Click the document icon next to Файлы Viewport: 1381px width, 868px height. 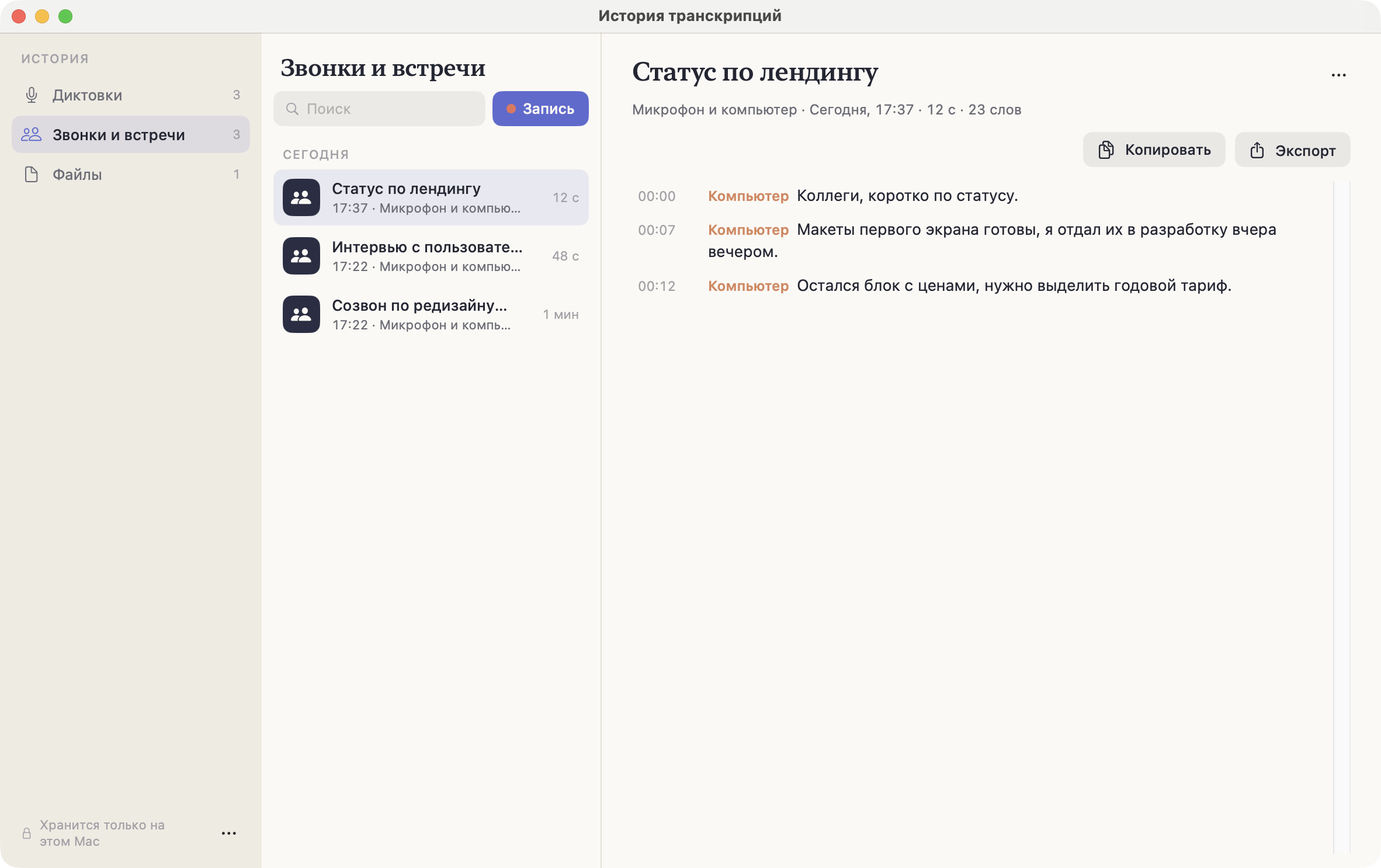(x=32, y=174)
